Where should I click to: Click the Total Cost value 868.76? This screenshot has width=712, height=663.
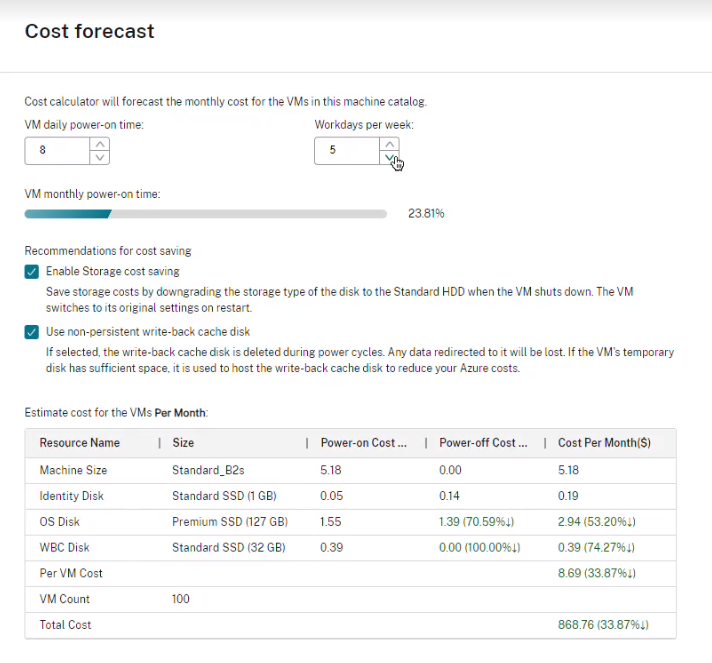click(603, 625)
